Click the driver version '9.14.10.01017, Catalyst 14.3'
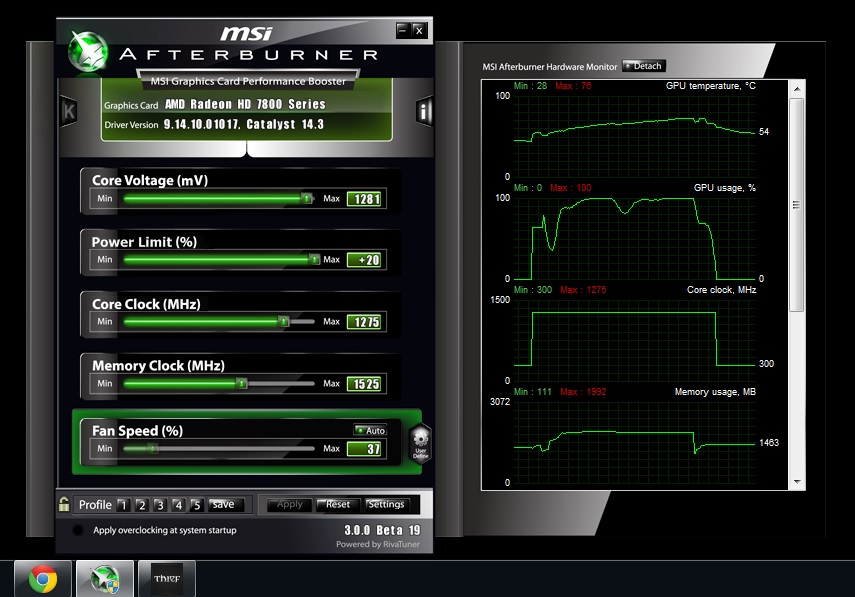The width and height of the screenshot is (855, 597). click(x=244, y=124)
